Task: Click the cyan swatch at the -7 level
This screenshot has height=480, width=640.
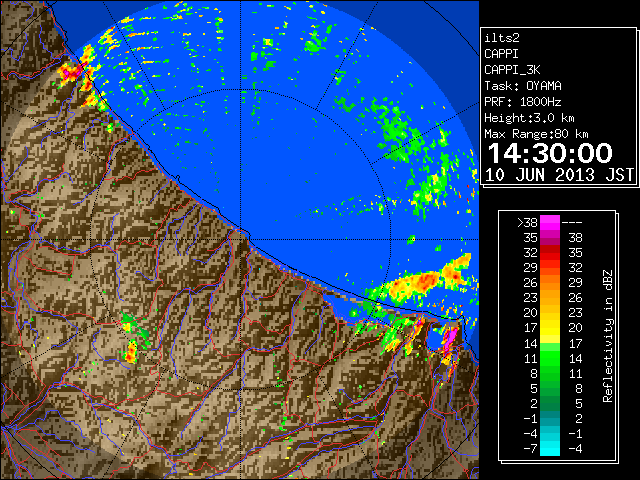Action: [x=549, y=448]
